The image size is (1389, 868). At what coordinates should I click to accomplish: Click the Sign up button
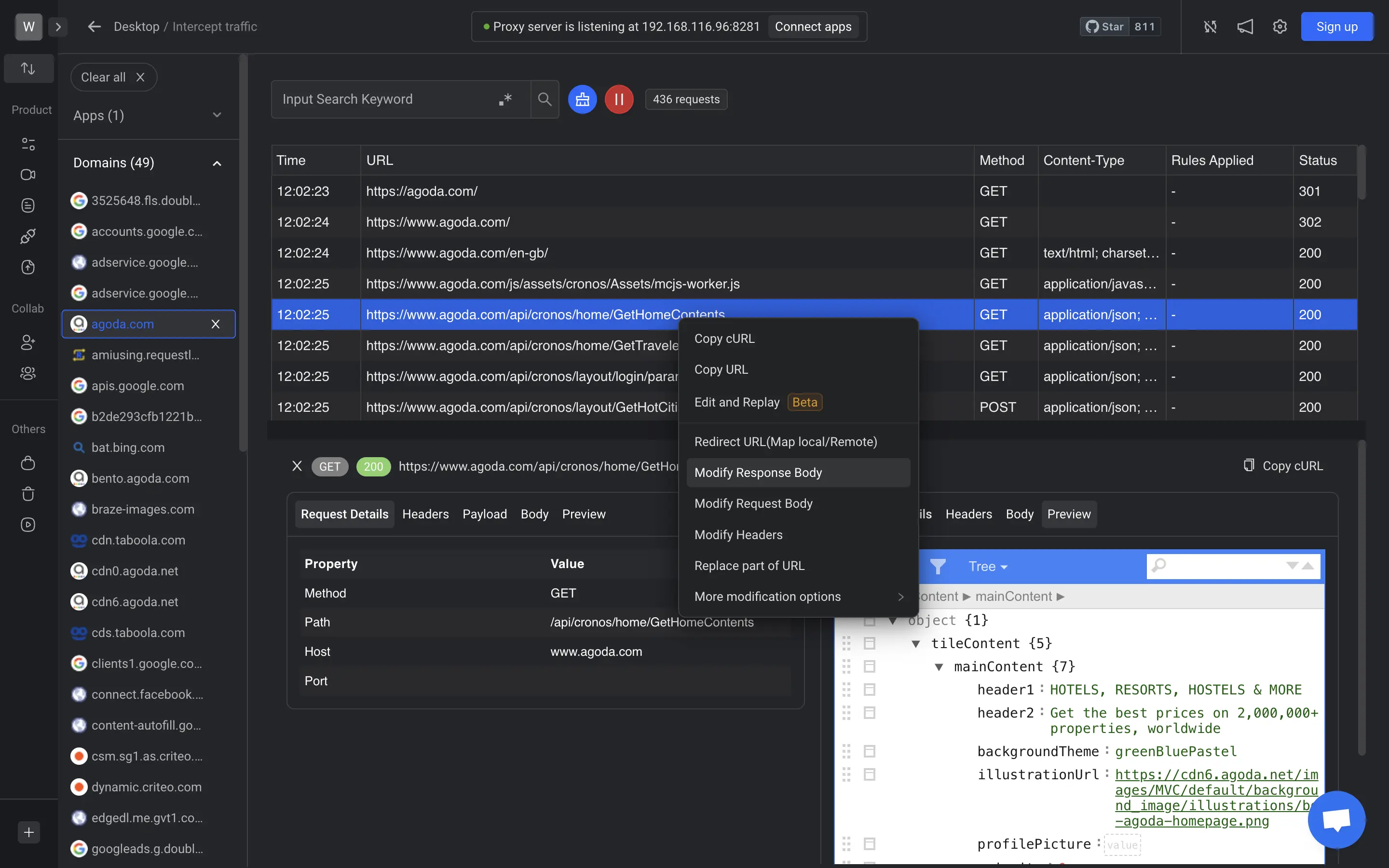point(1337,27)
